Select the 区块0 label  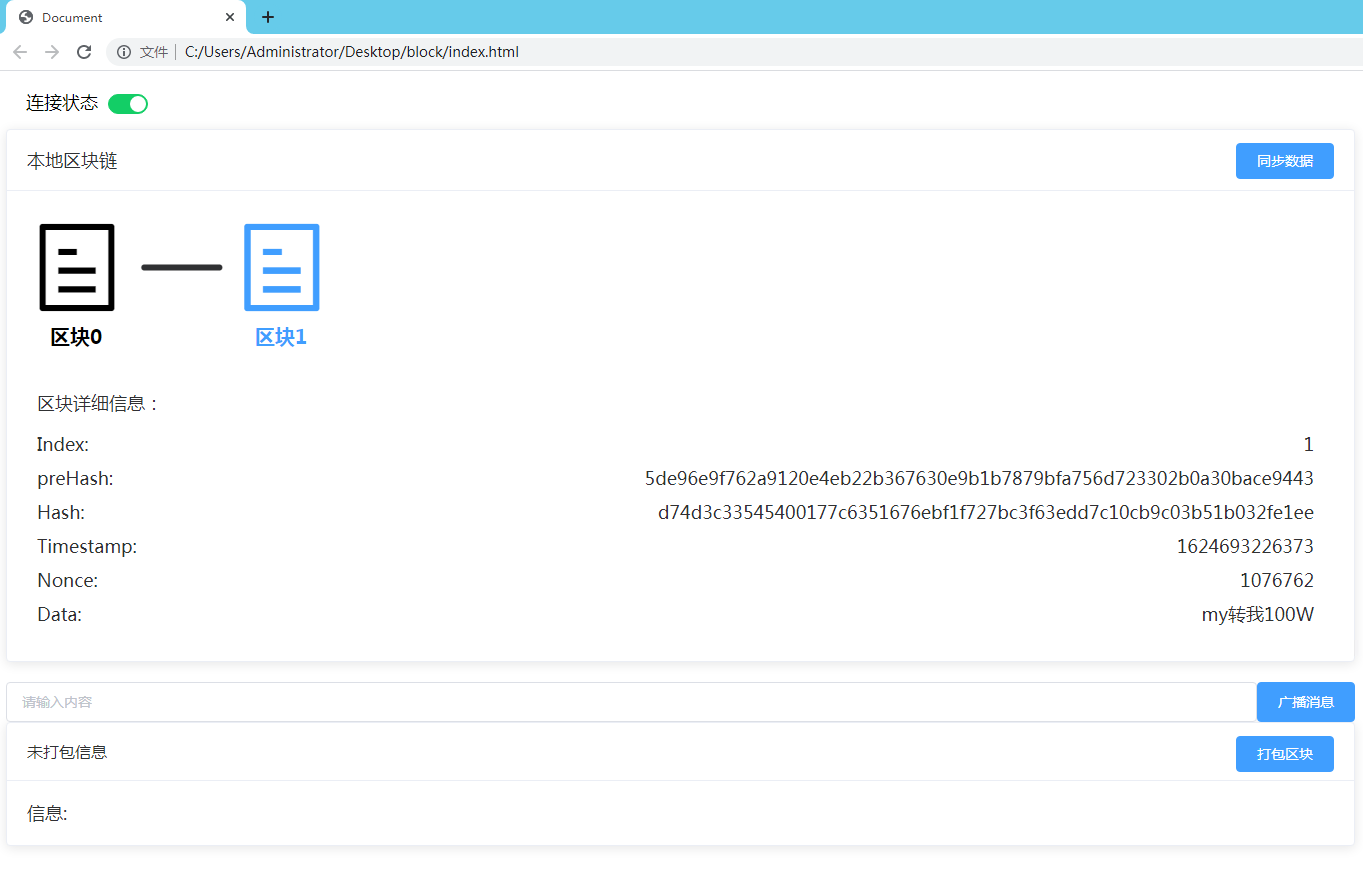click(x=76, y=336)
